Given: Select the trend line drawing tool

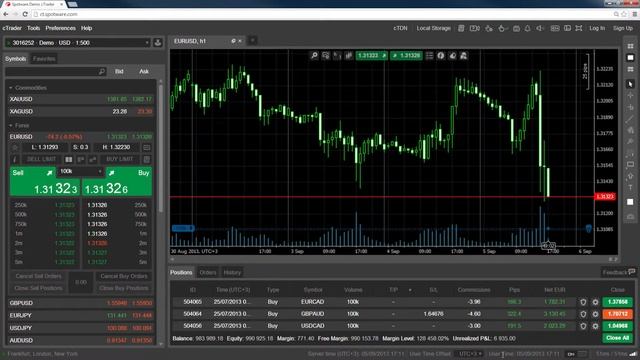Looking at the screenshot, I should click(x=630, y=119).
